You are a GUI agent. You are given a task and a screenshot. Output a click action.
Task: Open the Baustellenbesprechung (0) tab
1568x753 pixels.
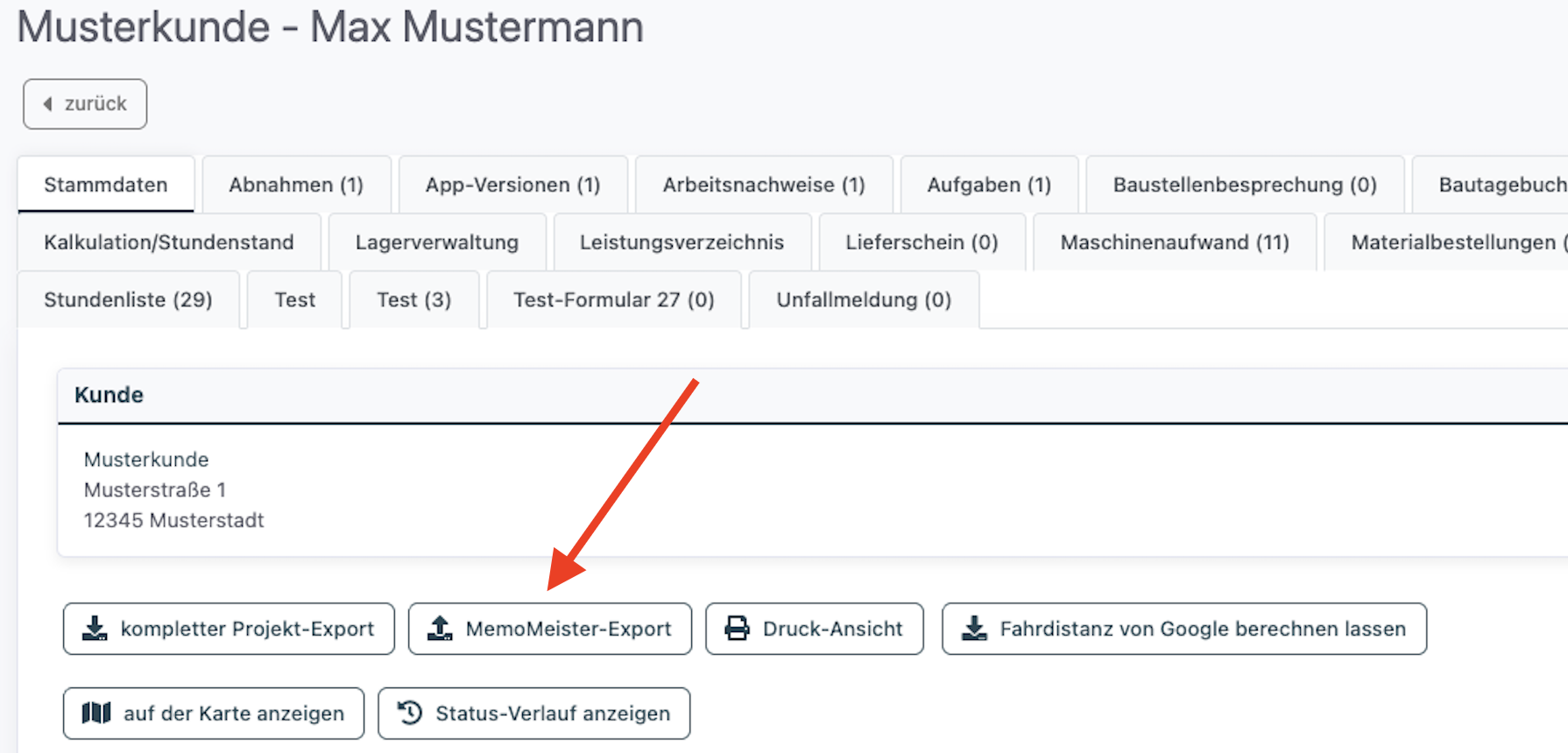(x=1244, y=185)
